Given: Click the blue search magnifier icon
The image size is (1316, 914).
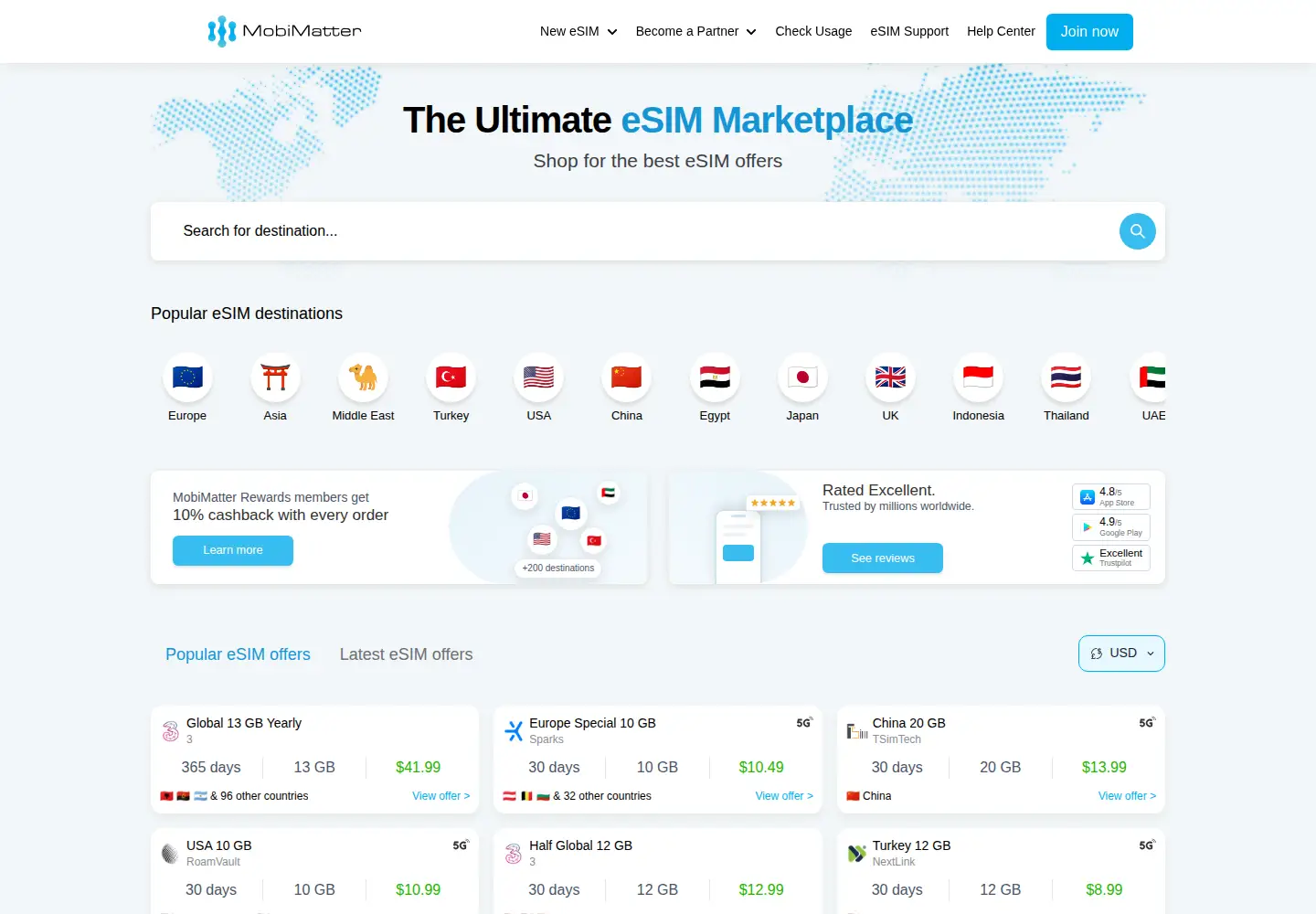Looking at the screenshot, I should [x=1138, y=231].
